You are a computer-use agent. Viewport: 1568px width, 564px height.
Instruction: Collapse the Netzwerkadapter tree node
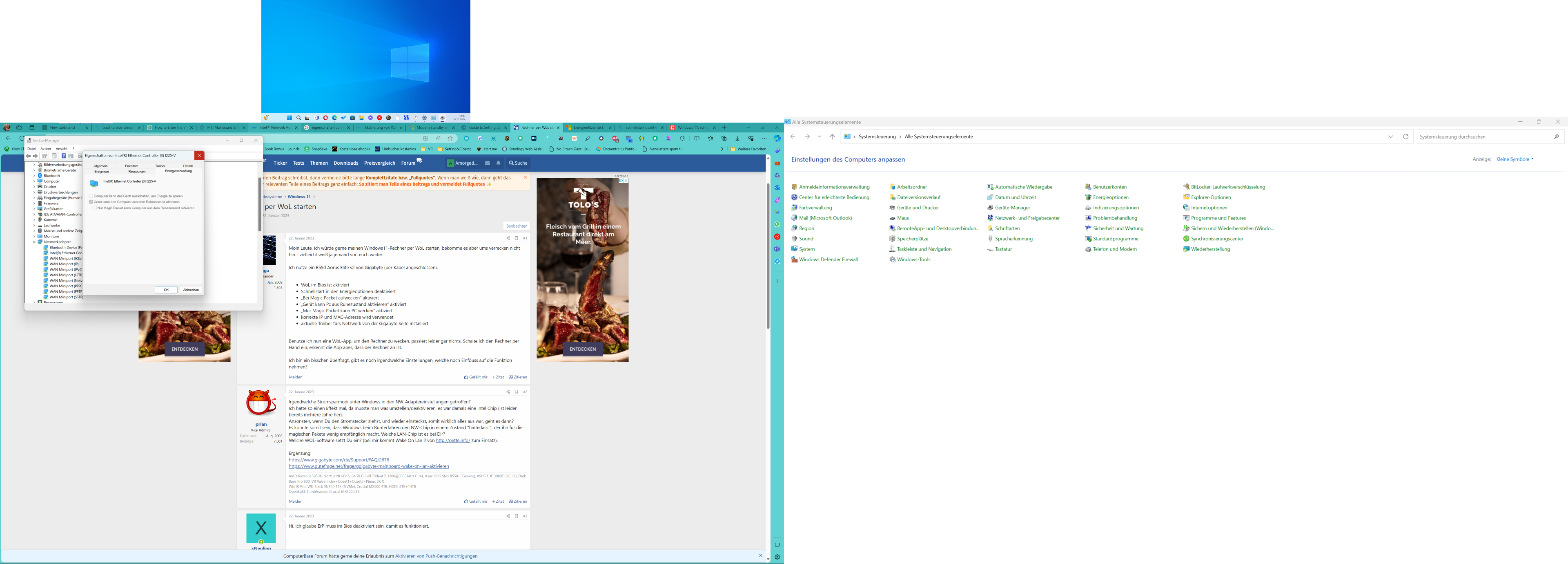tap(34, 242)
